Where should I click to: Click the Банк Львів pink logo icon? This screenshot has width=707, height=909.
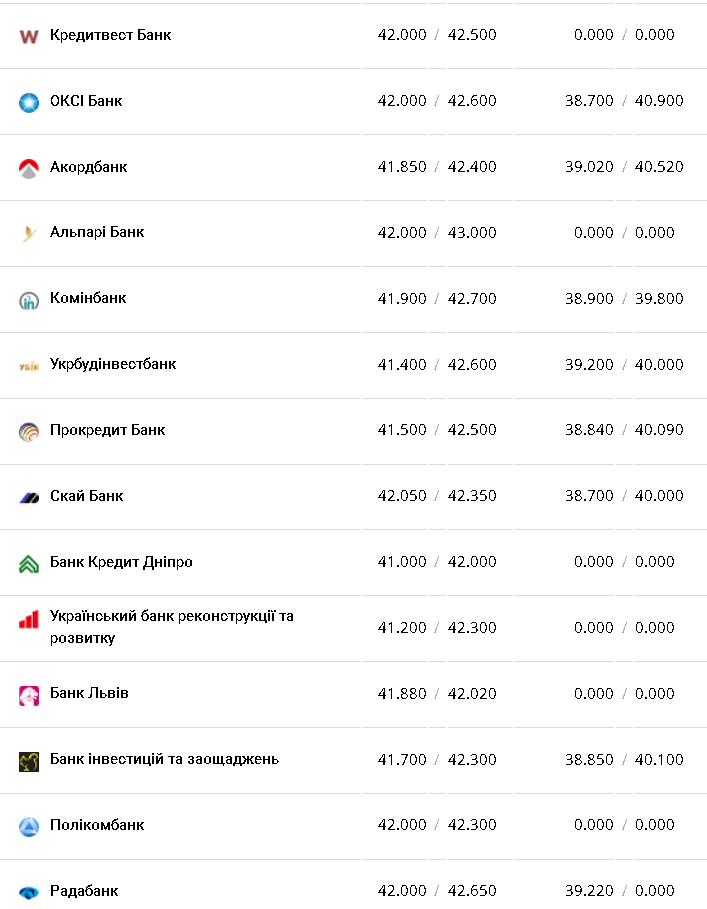click(x=28, y=695)
